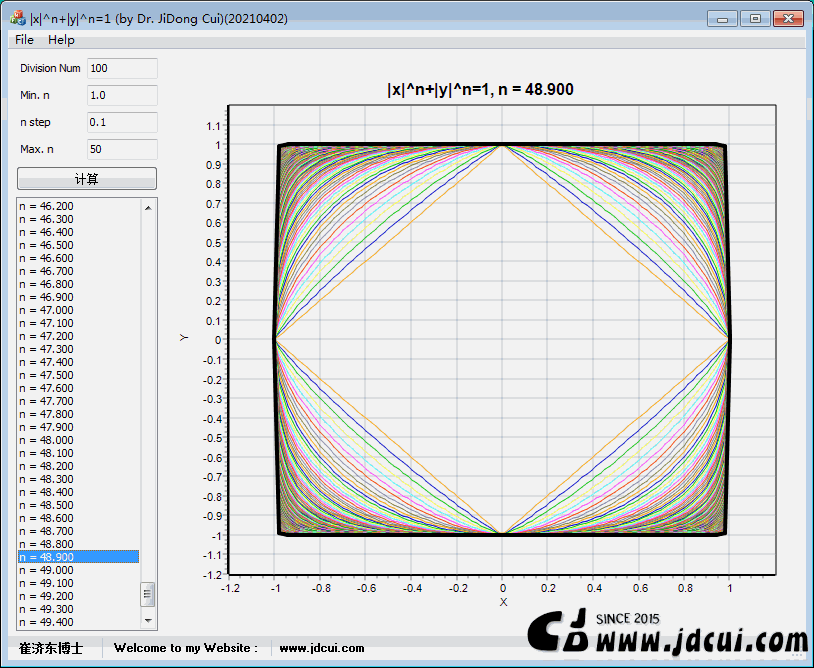Select list entry n = 48.700
This screenshot has width=814, height=668.
[x=78, y=531]
